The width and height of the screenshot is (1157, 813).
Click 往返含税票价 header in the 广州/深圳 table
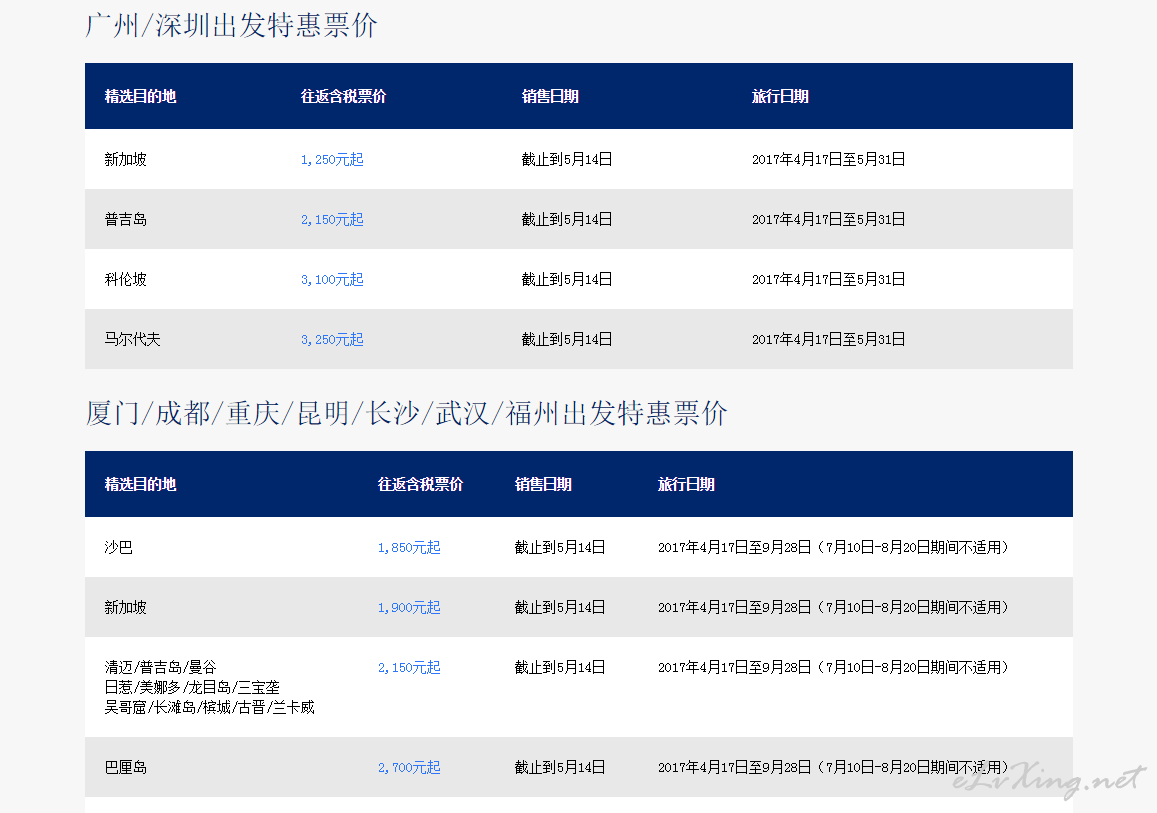click(343, 96)
